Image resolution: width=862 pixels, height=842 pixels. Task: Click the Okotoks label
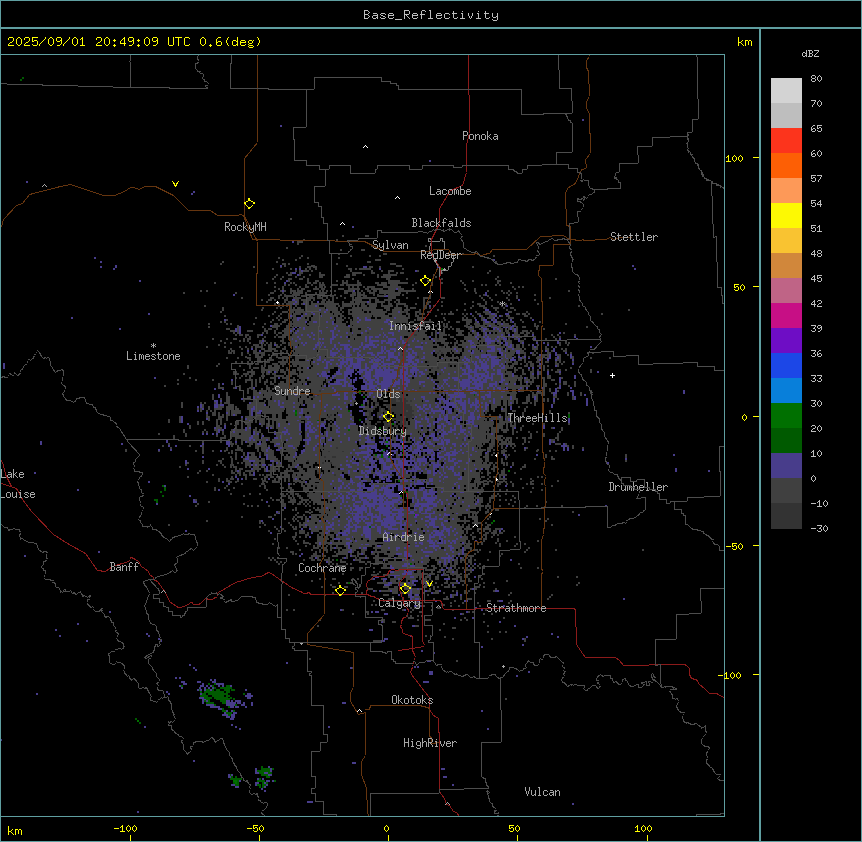point(412,700)
